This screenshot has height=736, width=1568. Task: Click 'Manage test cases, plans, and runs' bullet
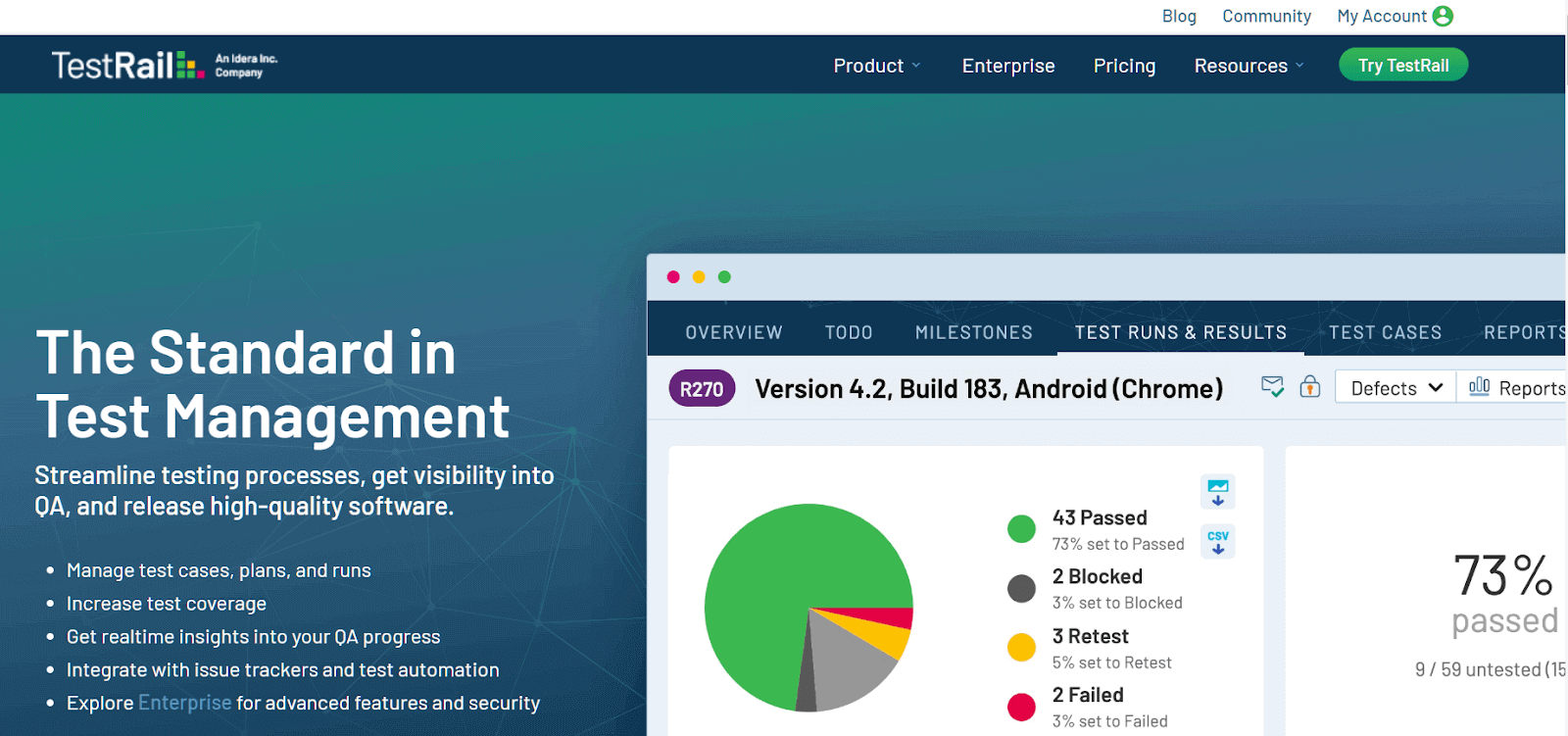[x=219, y=570]
